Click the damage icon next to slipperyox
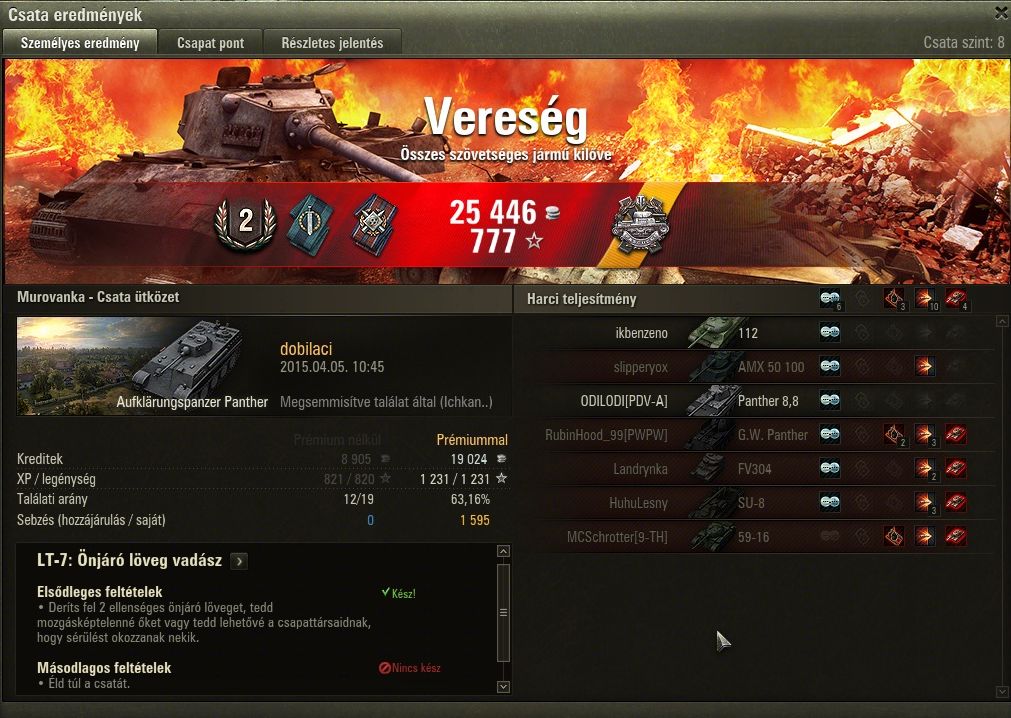The image size is (1011, 718). 925,367
